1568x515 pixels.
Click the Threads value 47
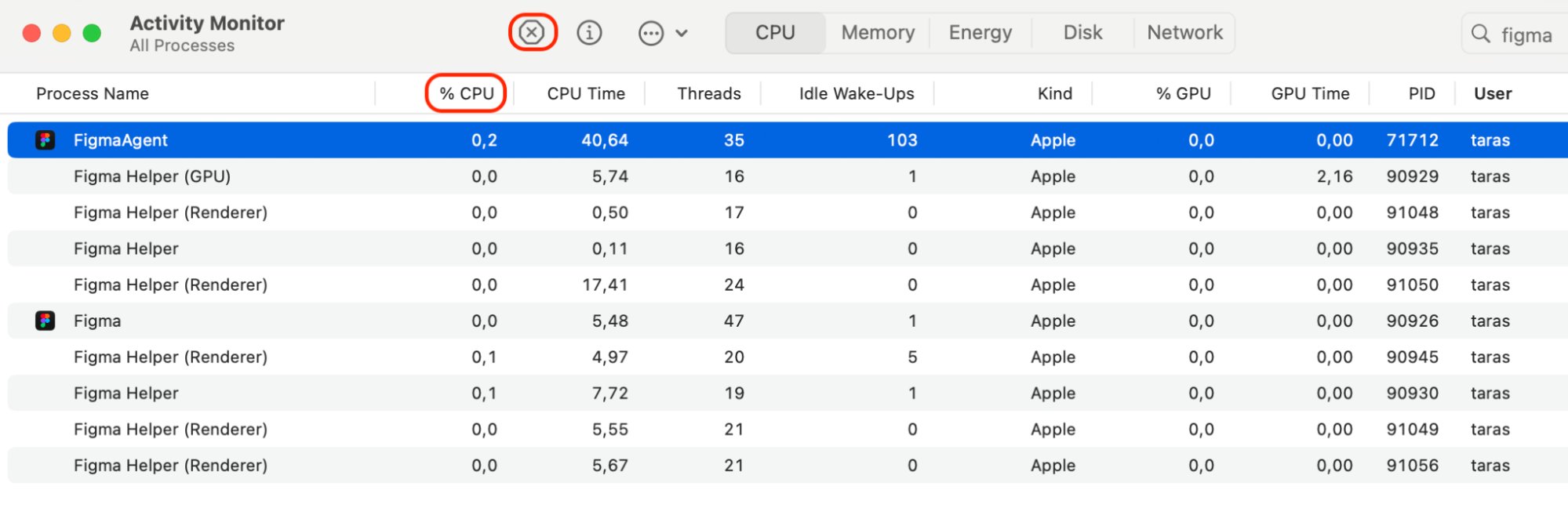click(x=734, y=321)
